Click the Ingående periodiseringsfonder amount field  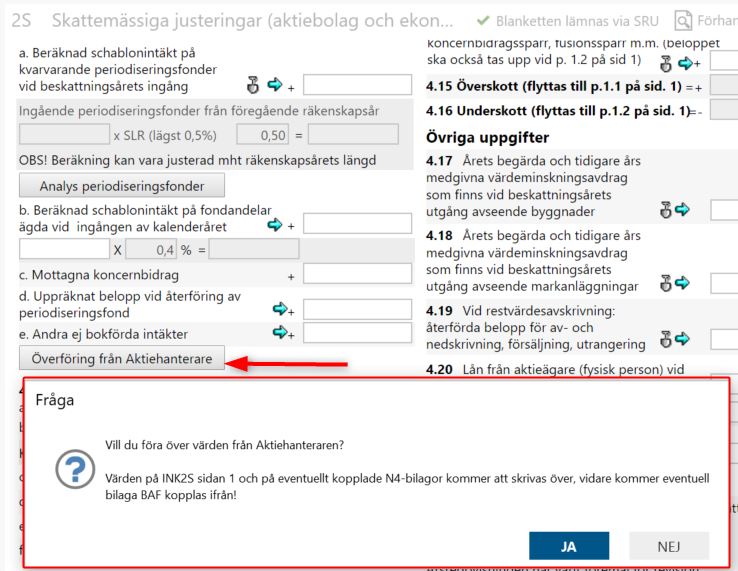tap(64, 134)
